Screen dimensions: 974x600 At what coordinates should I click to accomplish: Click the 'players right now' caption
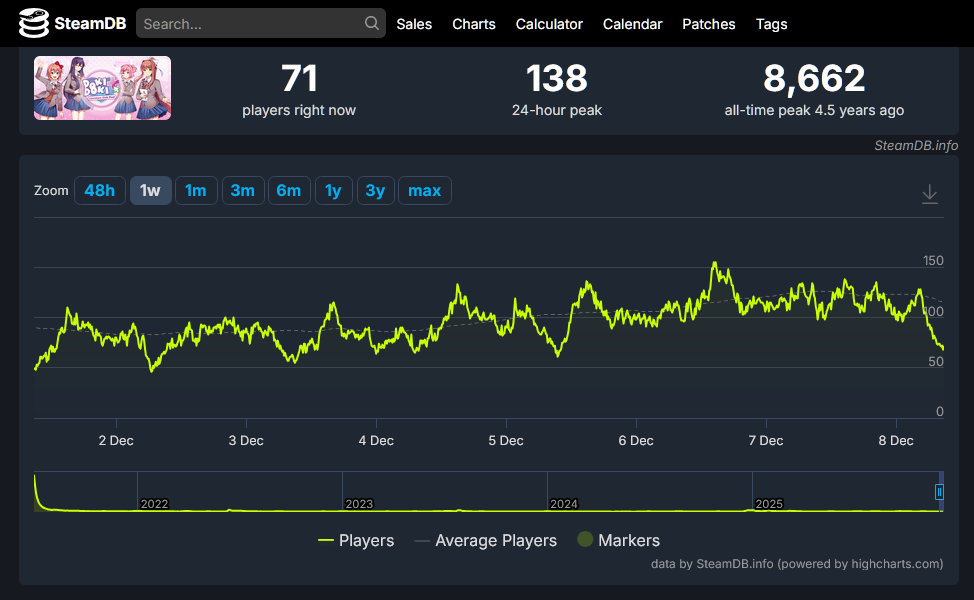[299, 111]
